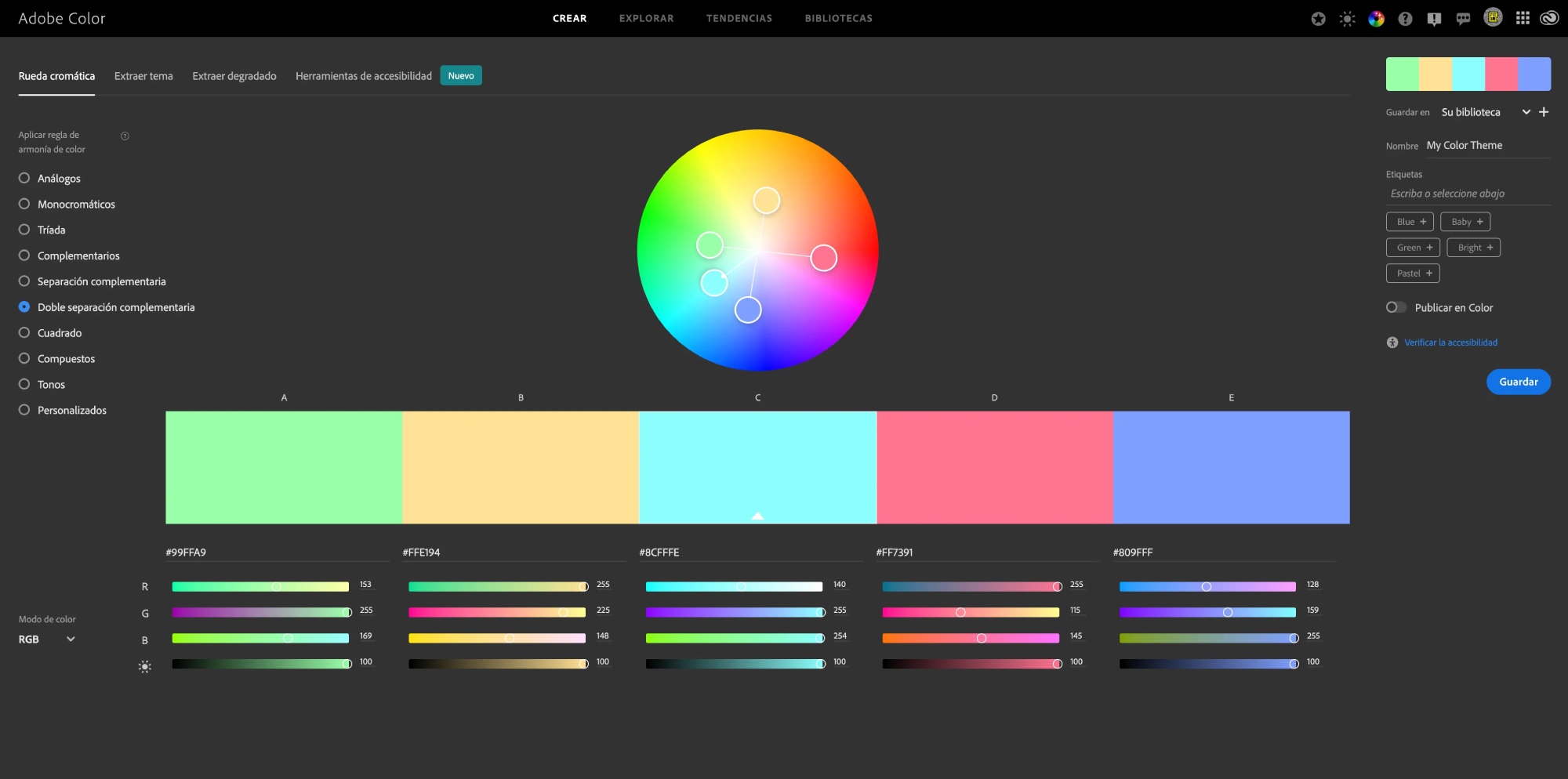This screenshot has width=1568, height=779.
Task: Enable the Publicar en Color toggle
Action: click(x=1396, y=307)
